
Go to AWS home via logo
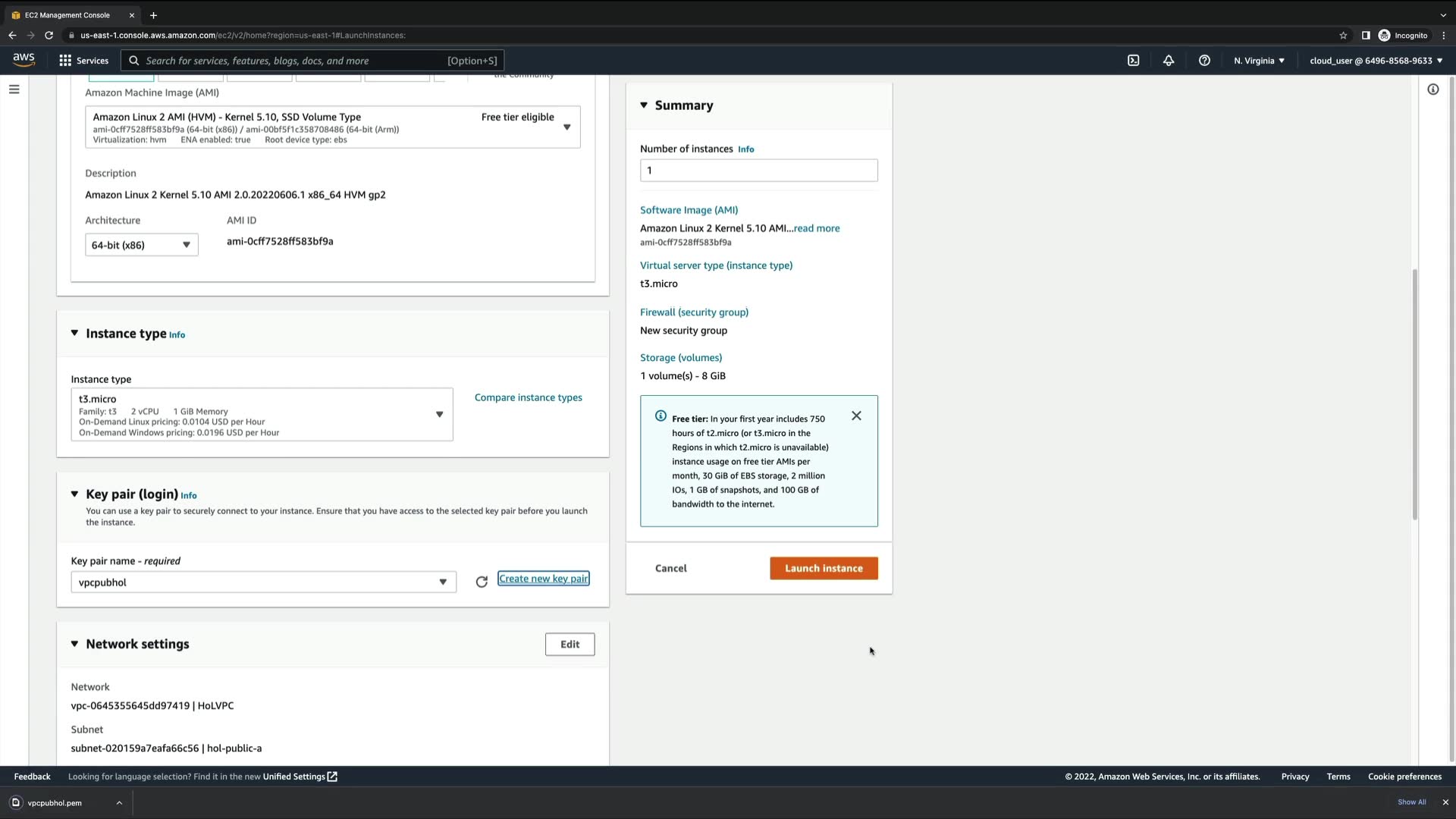point(24,60)
